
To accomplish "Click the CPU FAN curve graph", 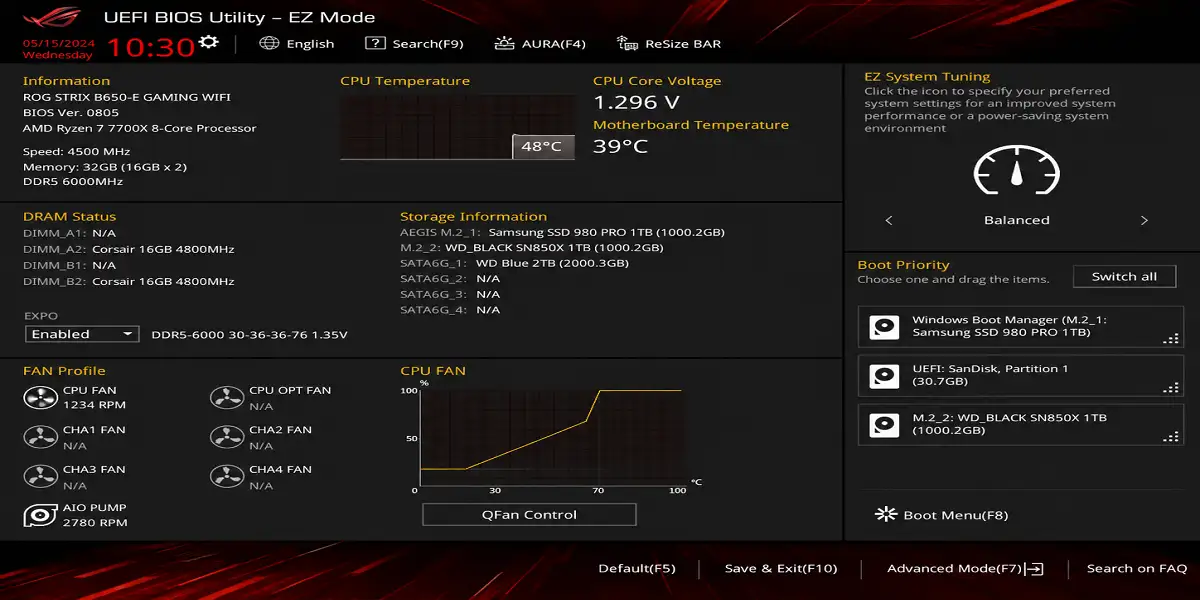I will point(550,437).
